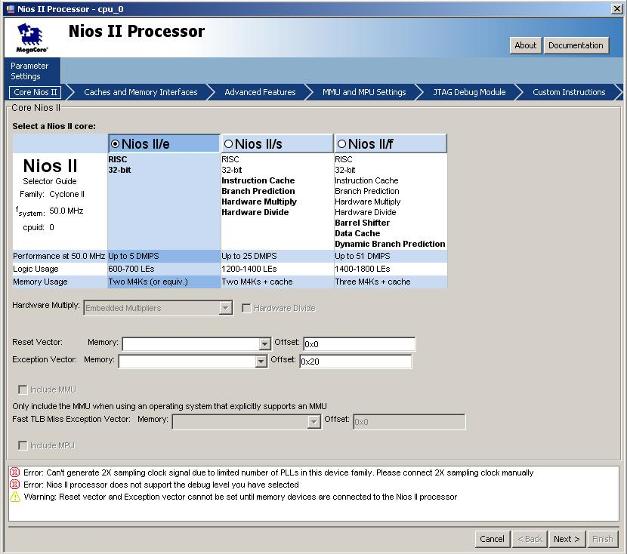
Task: Click the Reset Vector Offset field
Action: [359, 344]
